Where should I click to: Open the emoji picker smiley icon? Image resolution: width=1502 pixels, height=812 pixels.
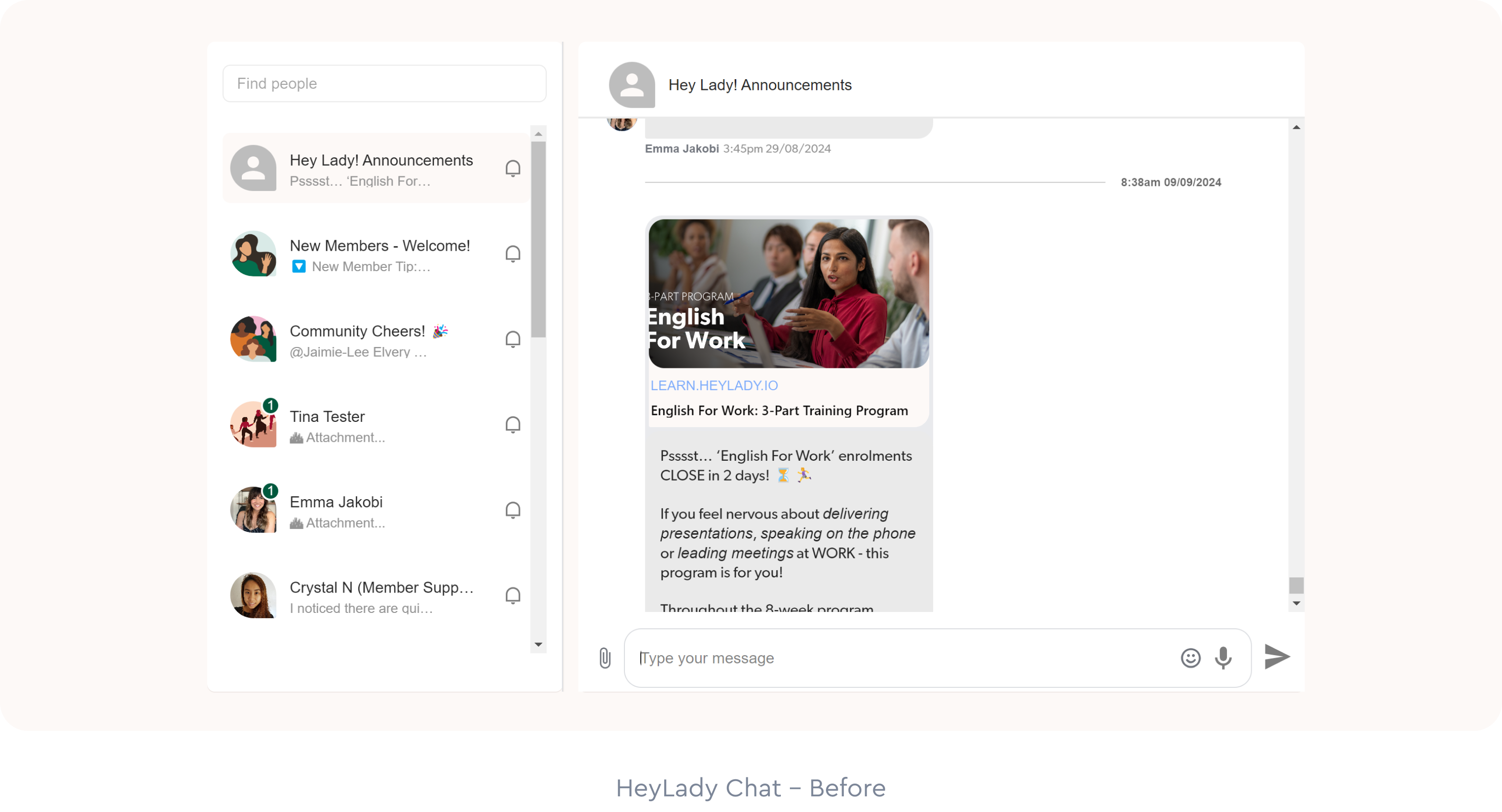pos(1190,657)
